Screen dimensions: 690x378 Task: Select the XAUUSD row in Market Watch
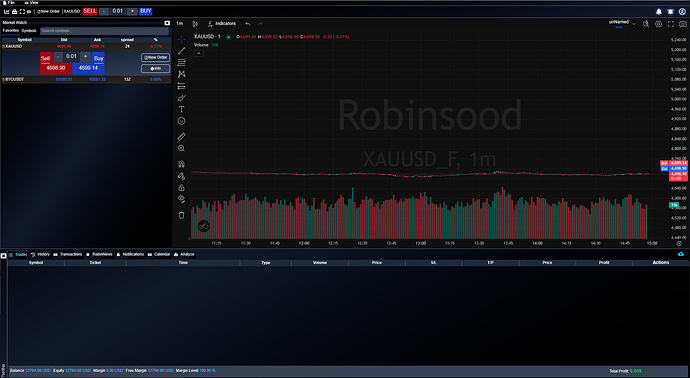[86, 46]
